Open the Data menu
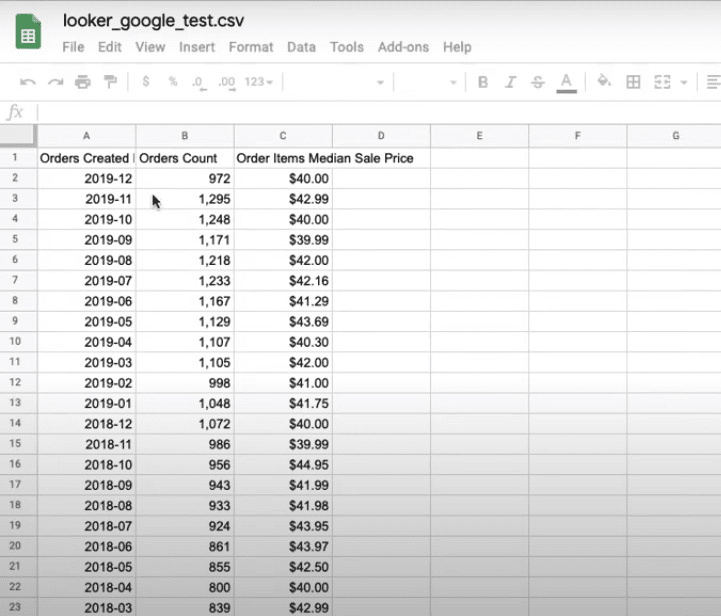 301,47
